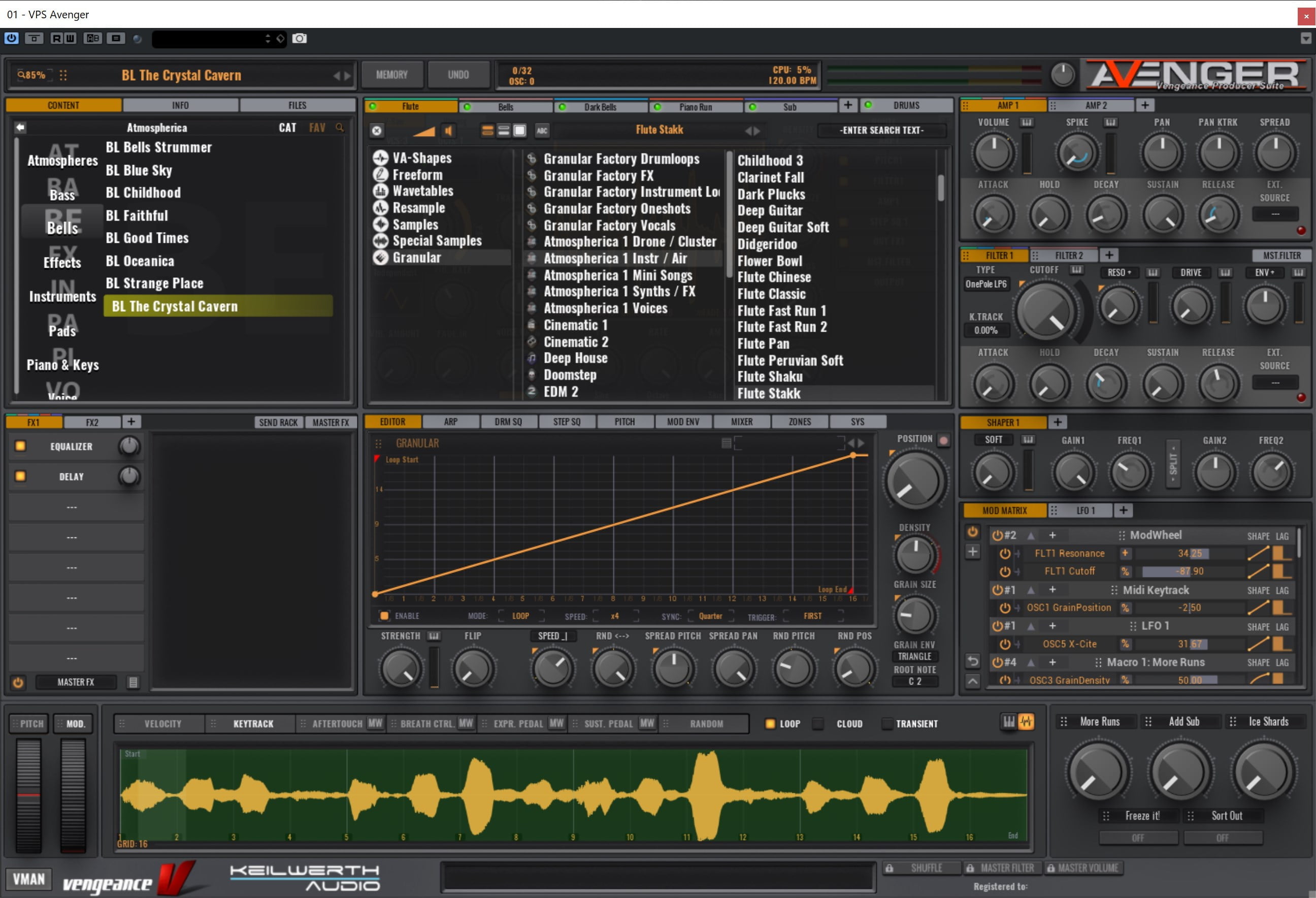Click the VMAN button
The image size is (1316, 898).
pyautogui.click(x=29, y=879)
